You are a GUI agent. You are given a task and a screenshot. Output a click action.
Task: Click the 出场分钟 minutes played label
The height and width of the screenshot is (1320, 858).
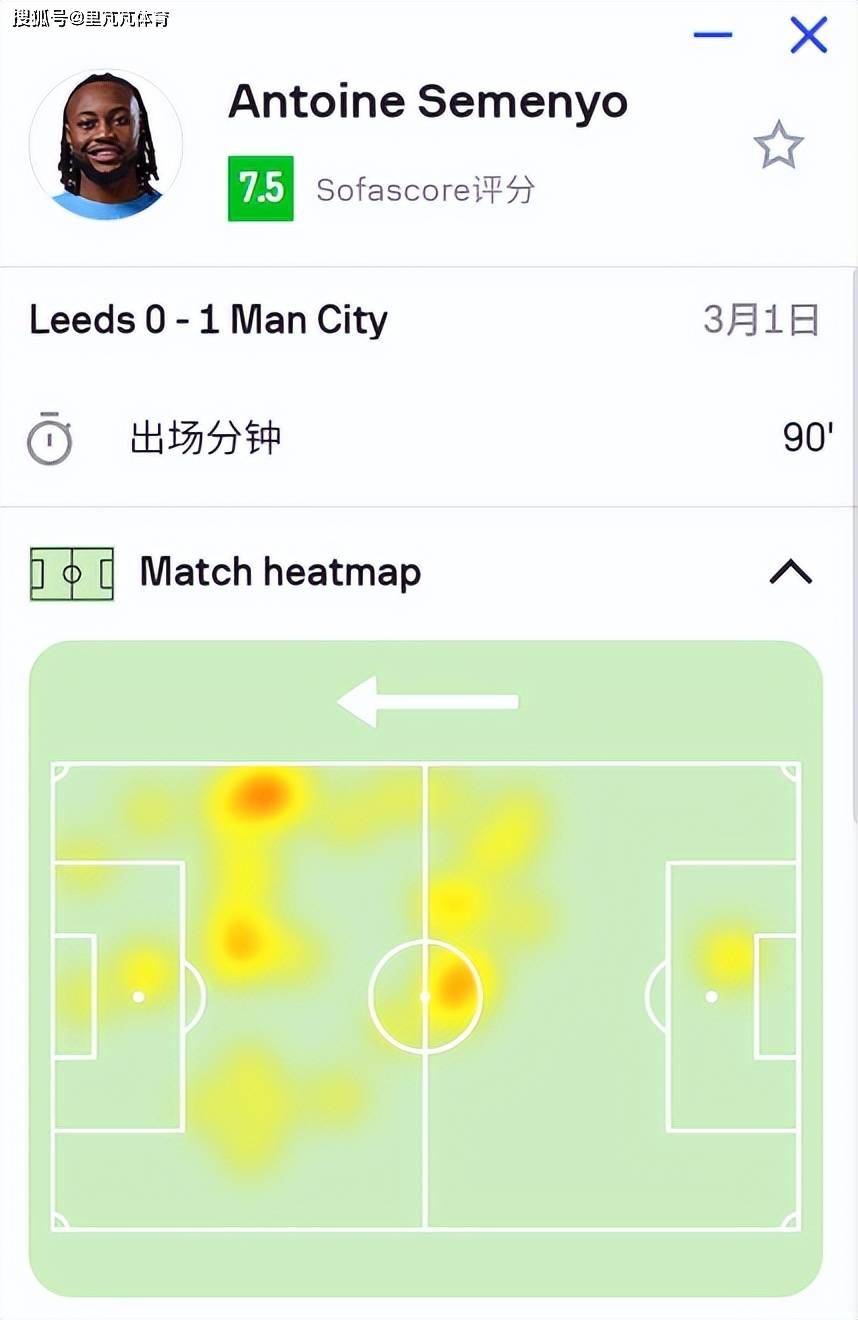click(206, 438)
